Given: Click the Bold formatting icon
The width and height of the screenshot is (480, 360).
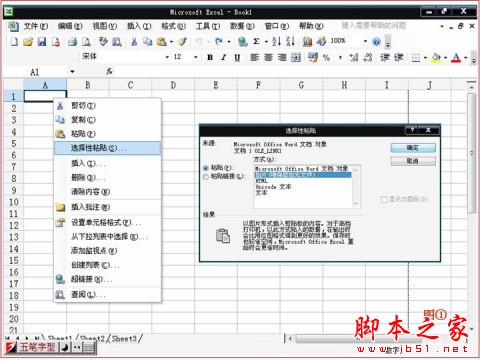Looking at the screenshot, I should tap(210, 57).
